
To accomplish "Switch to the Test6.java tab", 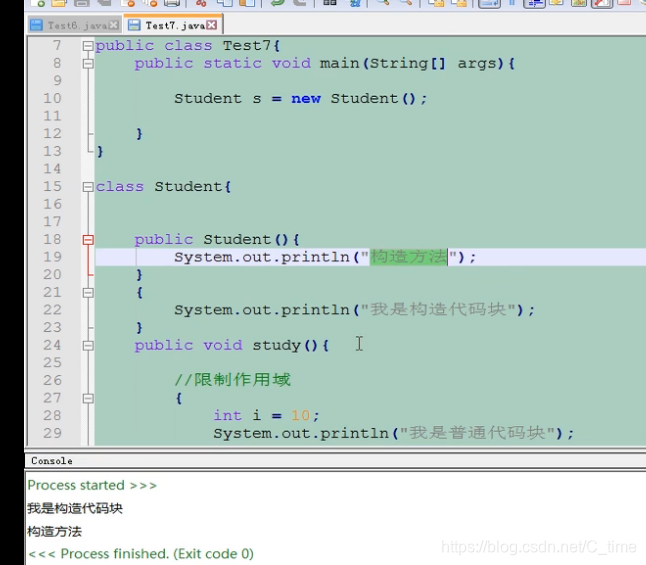I will 74,26.
